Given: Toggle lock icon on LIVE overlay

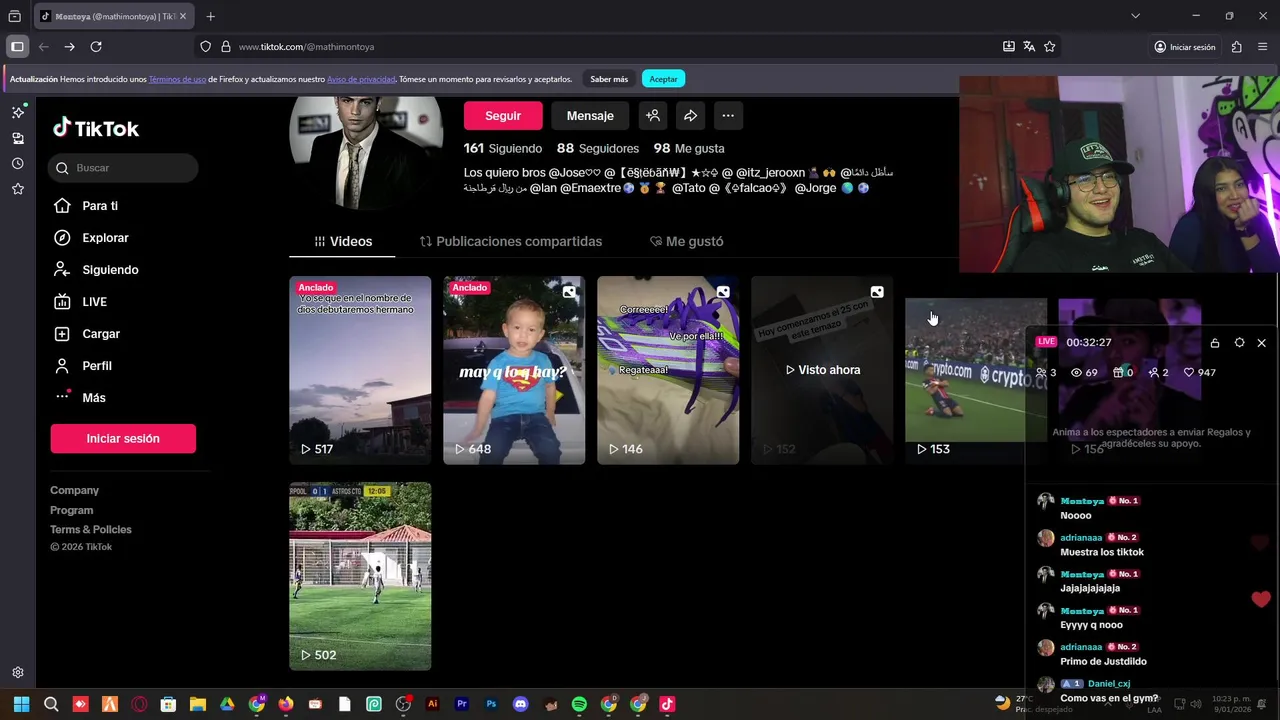Looking at the screenshot, I should pyautogui.click(x=1215, y=343).
